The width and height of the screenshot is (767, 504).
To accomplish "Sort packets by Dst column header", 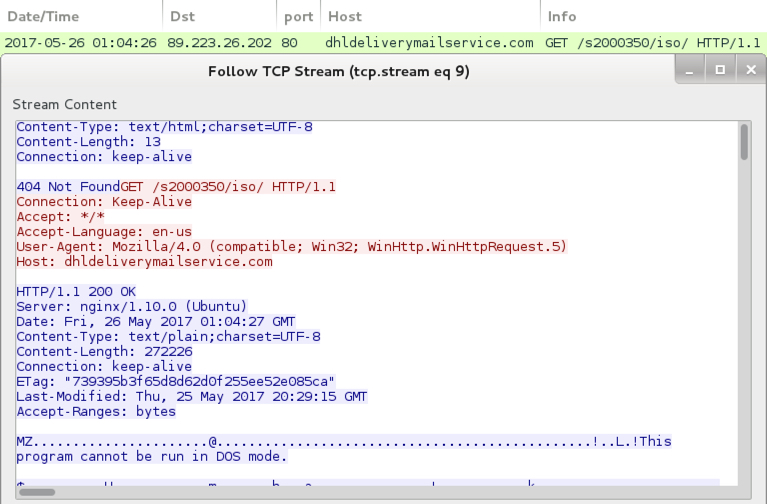I will pyautogui.click(x=220, y=16).
